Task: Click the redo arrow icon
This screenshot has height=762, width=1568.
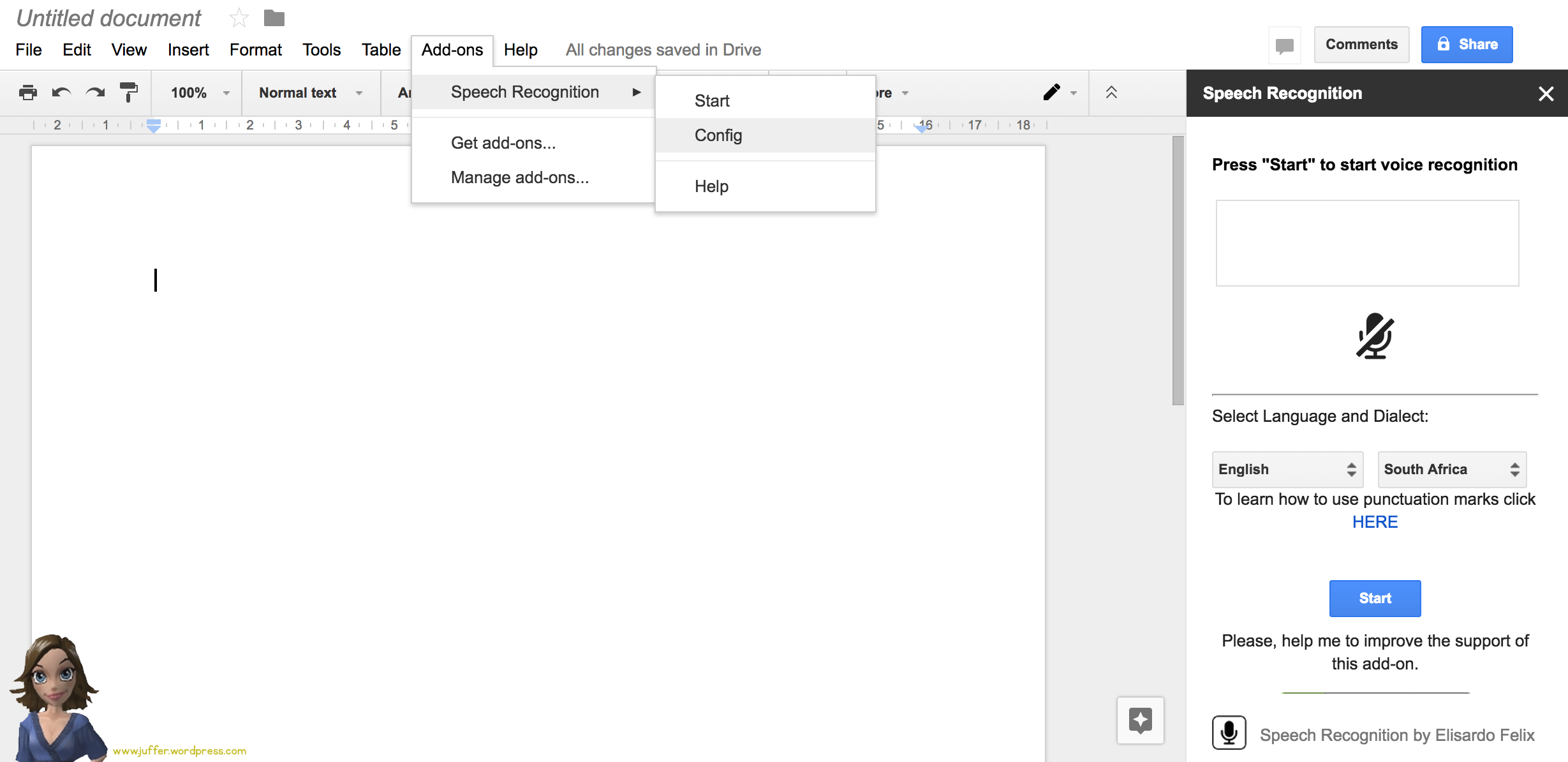Action: (x=95, y=93)
